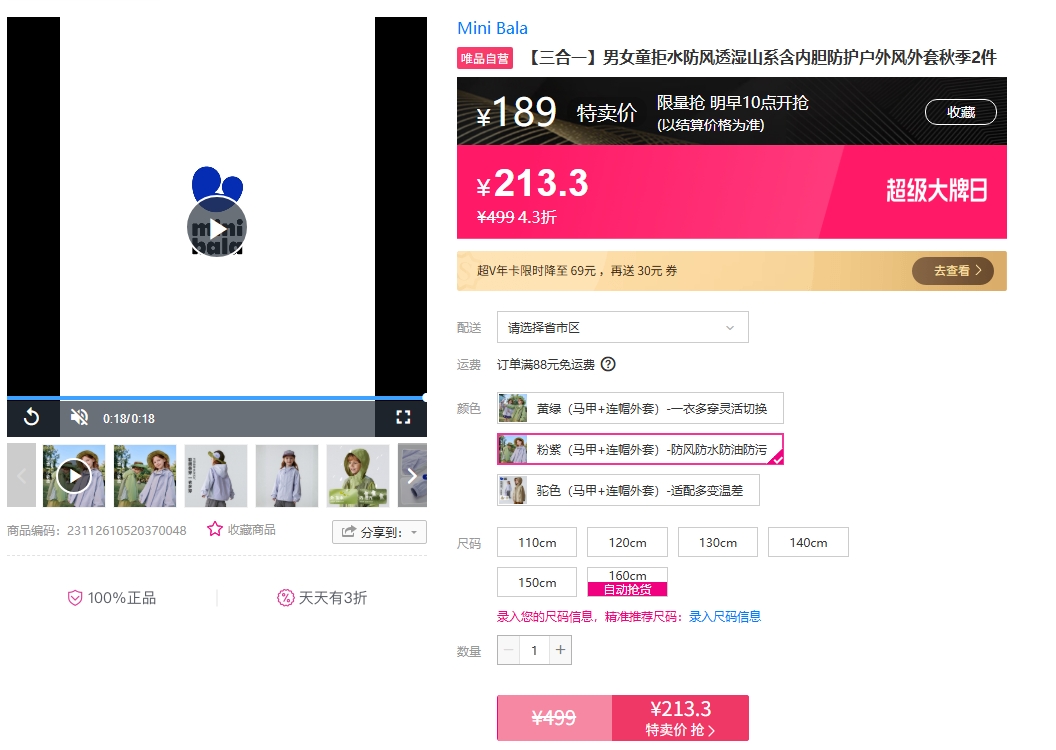Expand the 分享到 share dropdown

tap(379, 532)
